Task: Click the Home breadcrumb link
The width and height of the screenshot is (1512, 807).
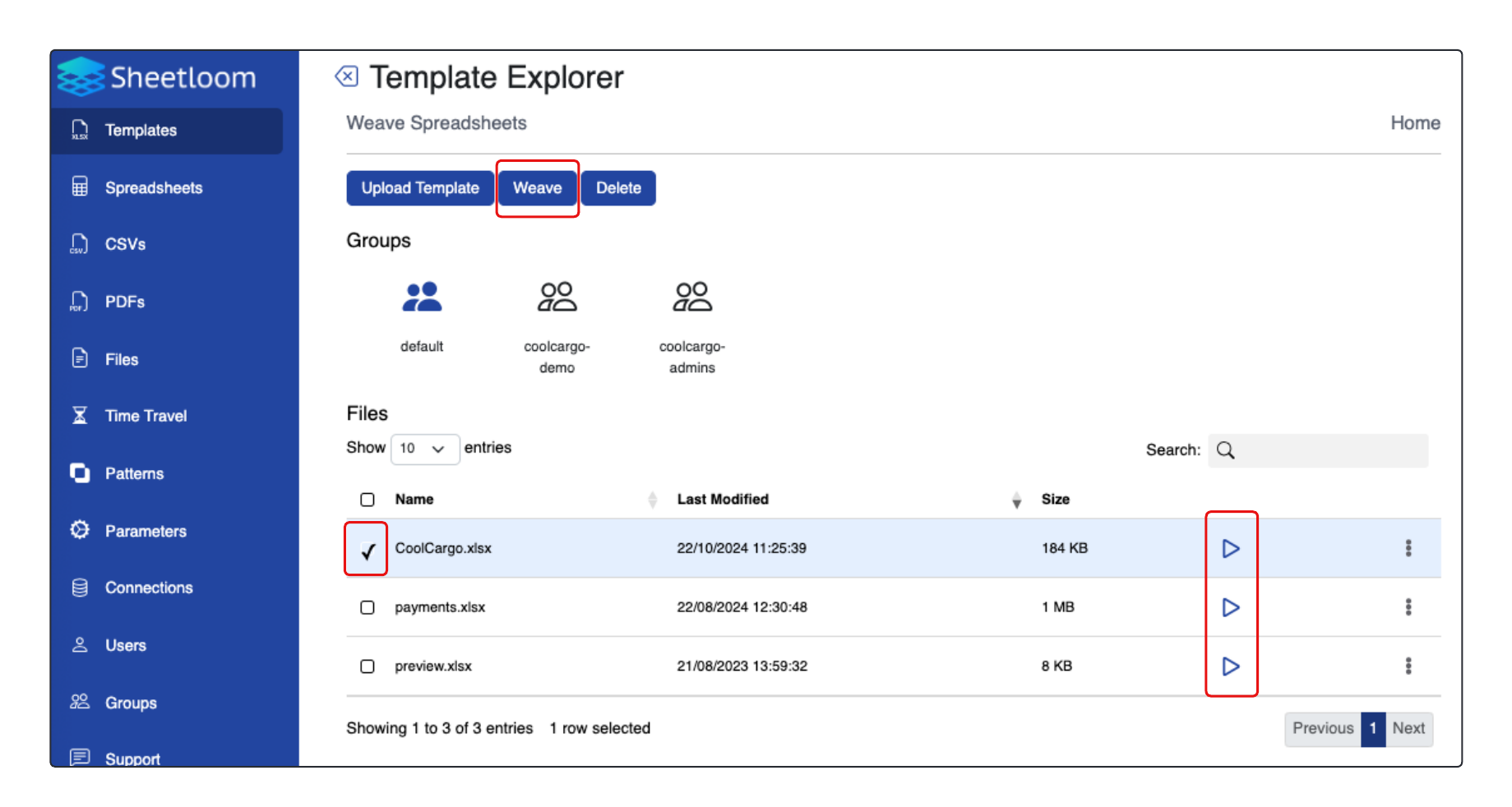Action: coord(1415,122)
